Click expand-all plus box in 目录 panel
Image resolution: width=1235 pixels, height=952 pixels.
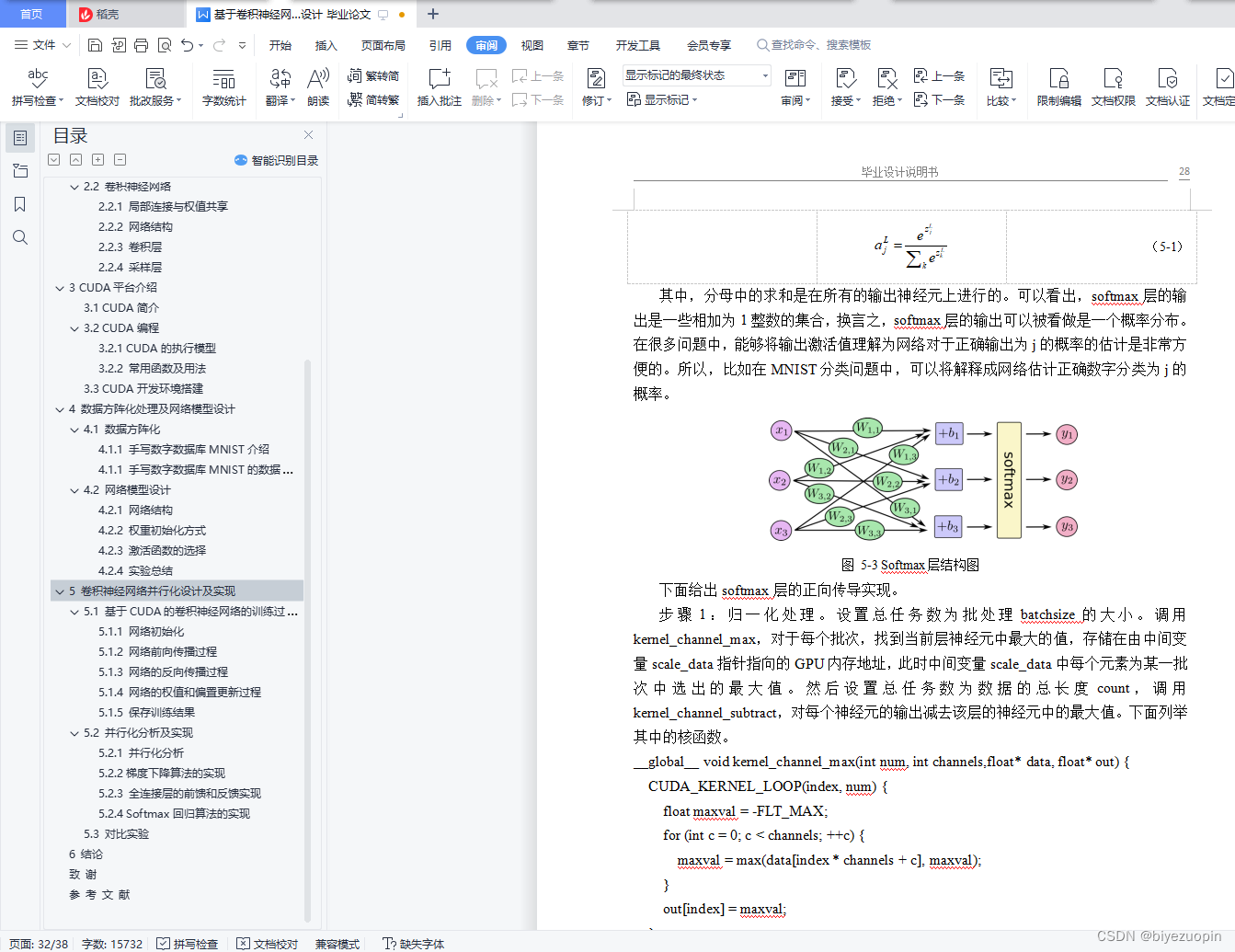tap(98, 160)
